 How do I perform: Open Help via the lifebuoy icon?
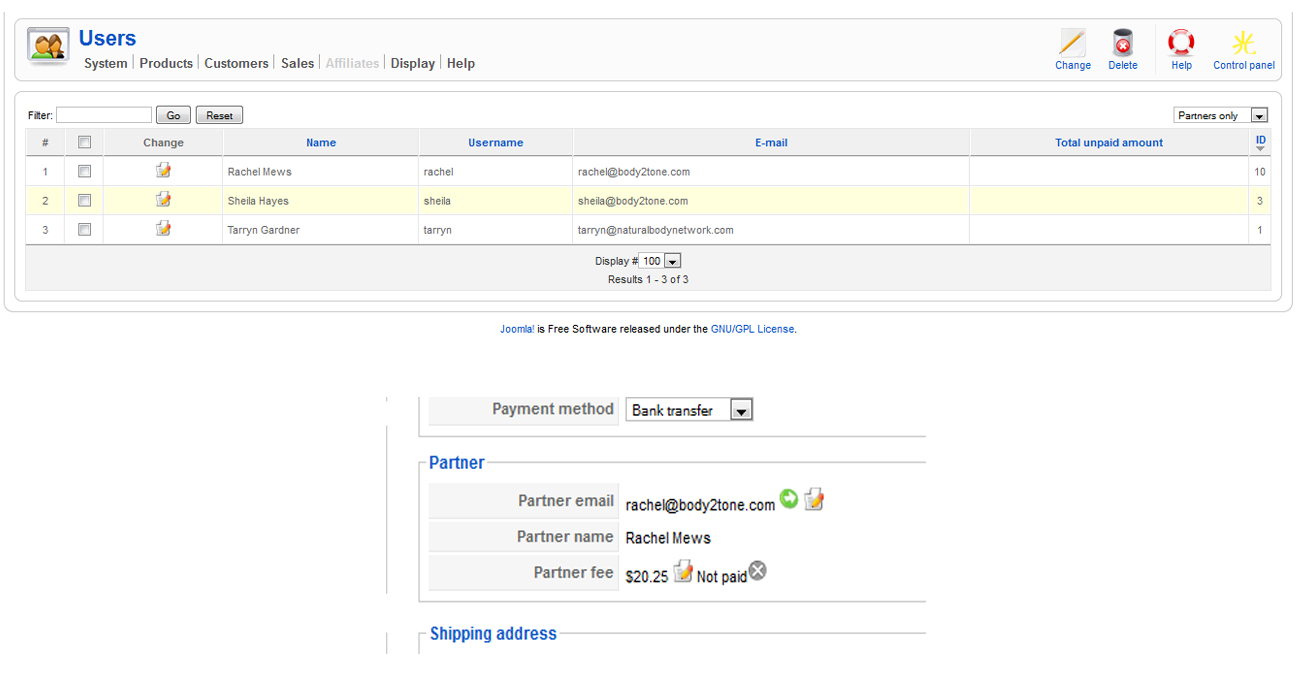(1181, 44)
